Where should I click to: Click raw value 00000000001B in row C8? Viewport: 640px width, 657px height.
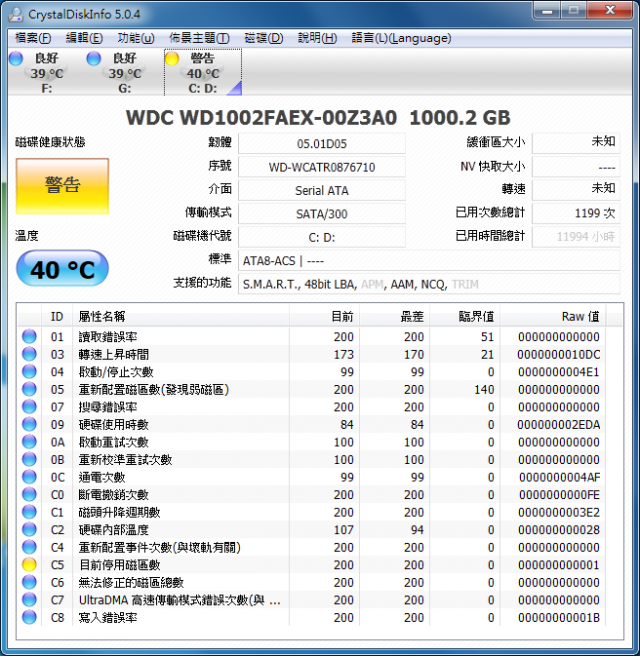(x=559, y=618)
